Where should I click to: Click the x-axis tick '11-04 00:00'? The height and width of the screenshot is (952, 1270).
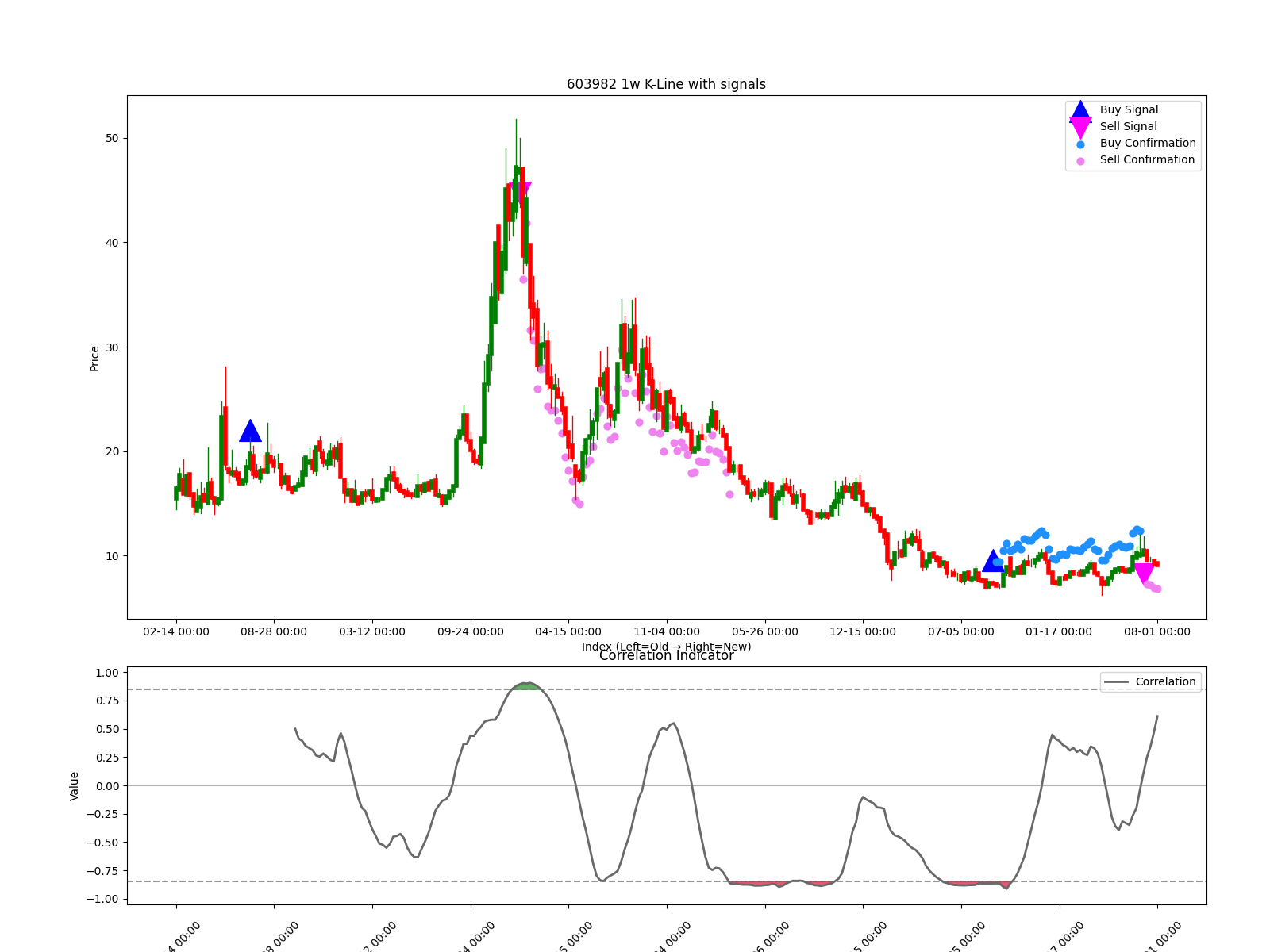pyautogui.click(x=667, y=631)
